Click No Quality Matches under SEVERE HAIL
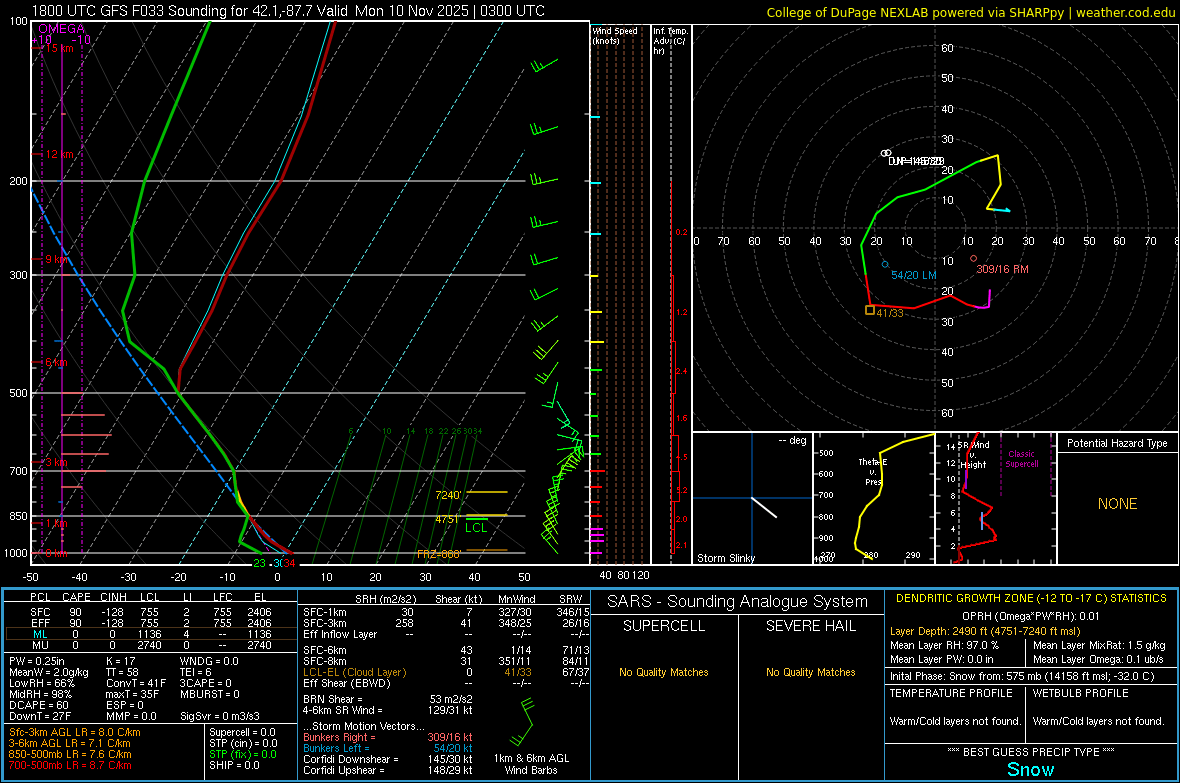The image size is (1180, 783). (x=810, y=672)
